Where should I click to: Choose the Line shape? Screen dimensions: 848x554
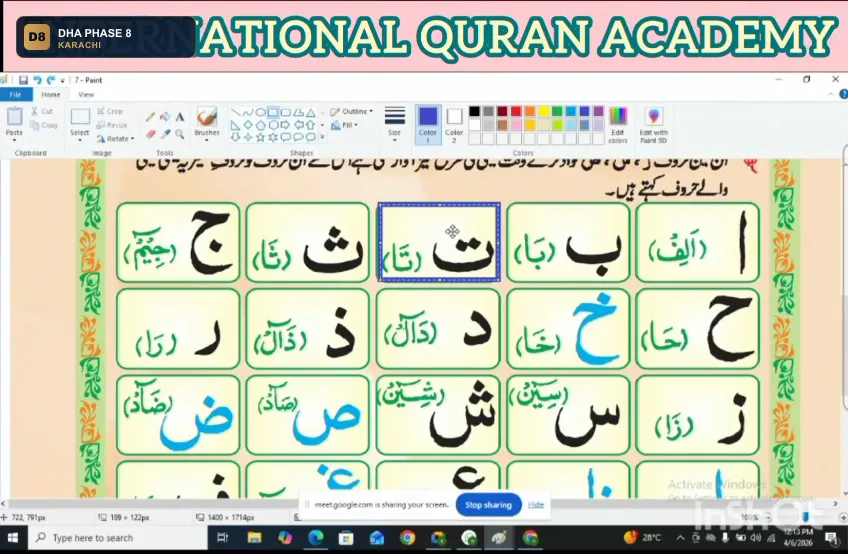(x=235, y=113)
